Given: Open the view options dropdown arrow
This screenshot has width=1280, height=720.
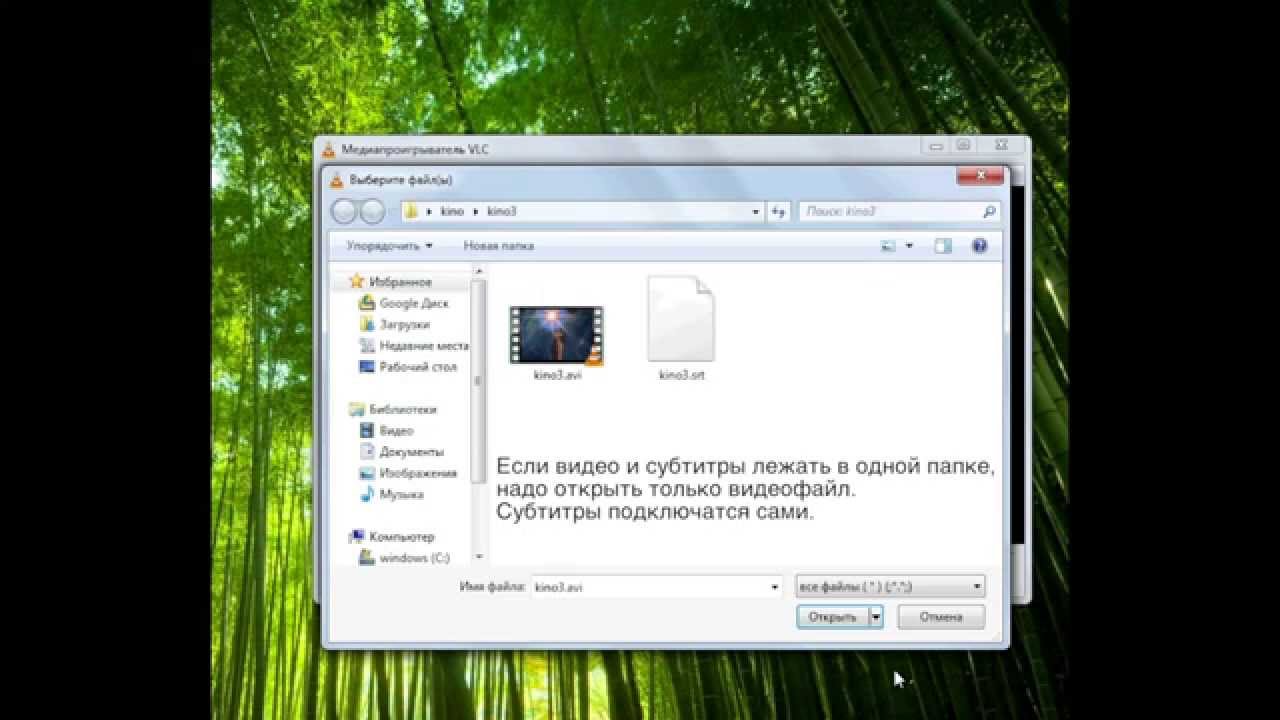Looking at the screenshot, I should 909,245.
